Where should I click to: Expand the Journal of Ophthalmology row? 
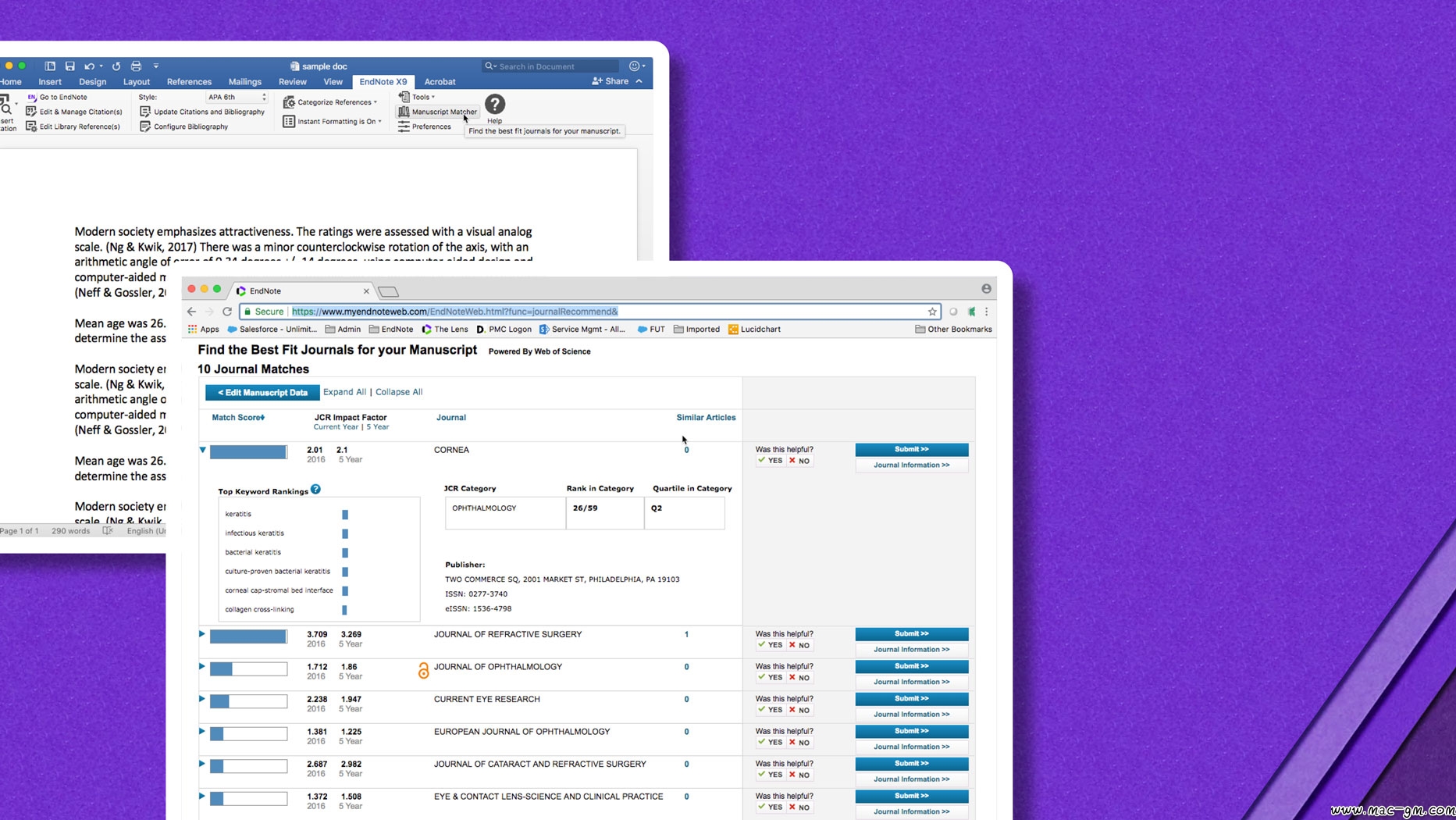point(202,667)
